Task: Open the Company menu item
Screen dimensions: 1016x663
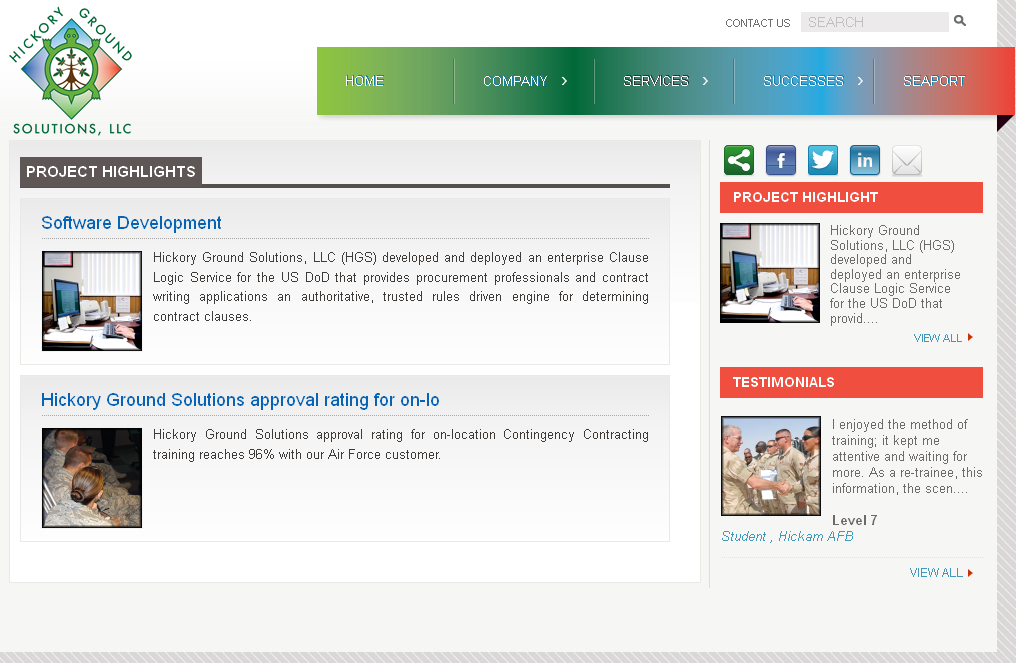Action: (515, 81)
